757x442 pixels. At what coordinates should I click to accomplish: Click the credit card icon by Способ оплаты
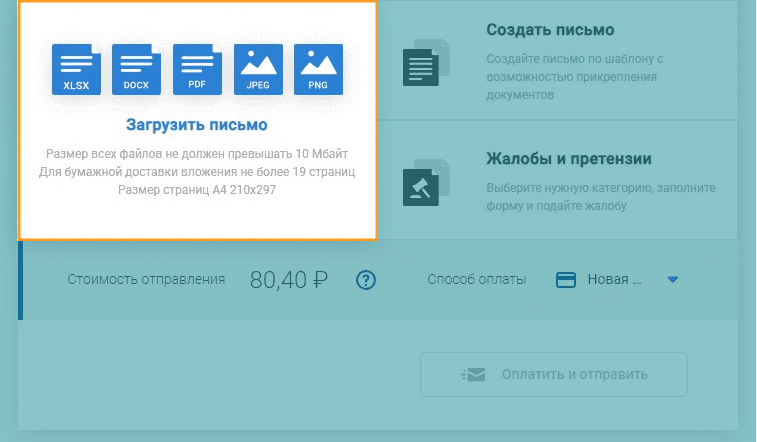tap(566, 280)
